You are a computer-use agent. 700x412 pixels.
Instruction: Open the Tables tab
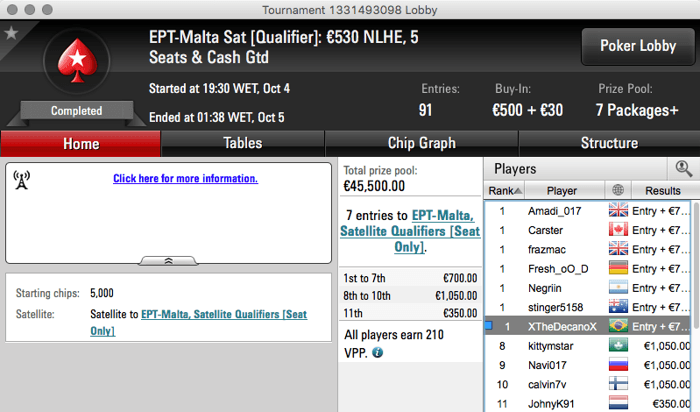[x=242, y=144]
